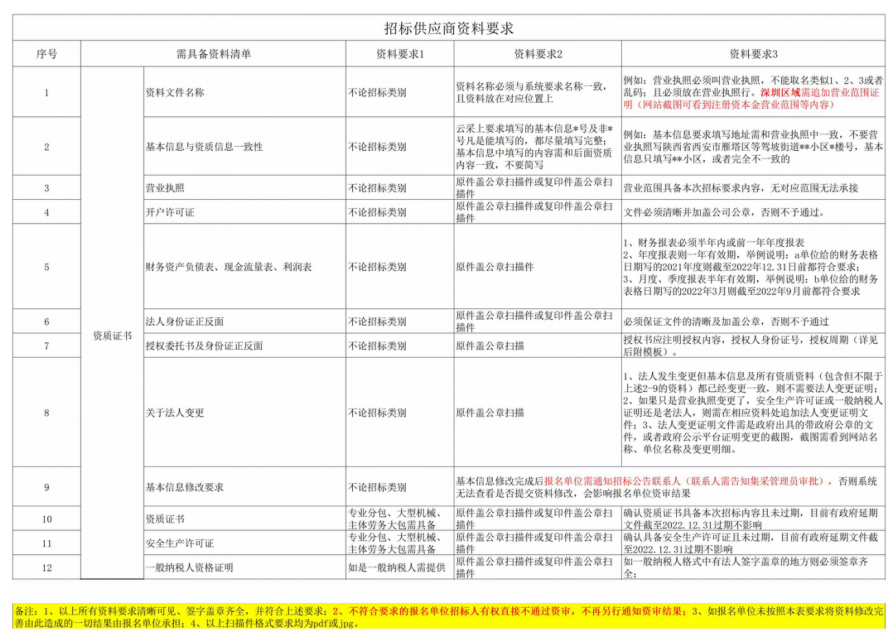Select the cell 财务报表必须半年内或前一年年度报表

[x=753, y=267]
